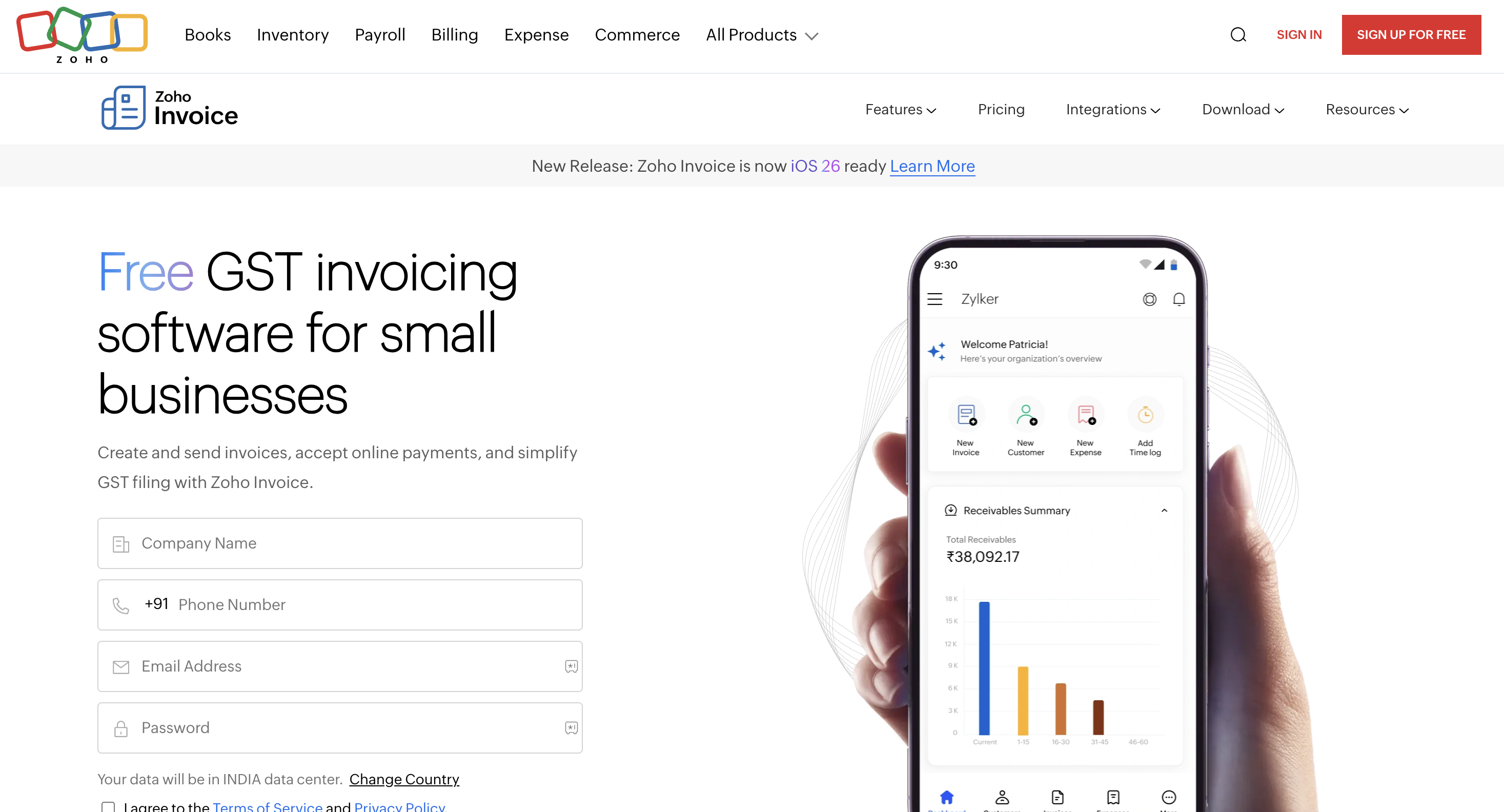Tap the Add Time log icon

coord(1145,415)
